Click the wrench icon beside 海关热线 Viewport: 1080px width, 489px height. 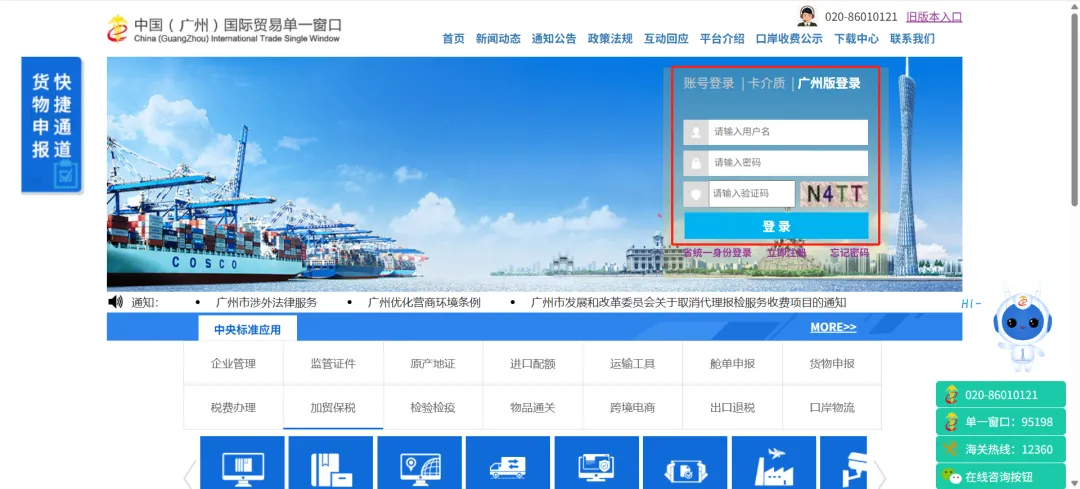(x=951, y=449)
